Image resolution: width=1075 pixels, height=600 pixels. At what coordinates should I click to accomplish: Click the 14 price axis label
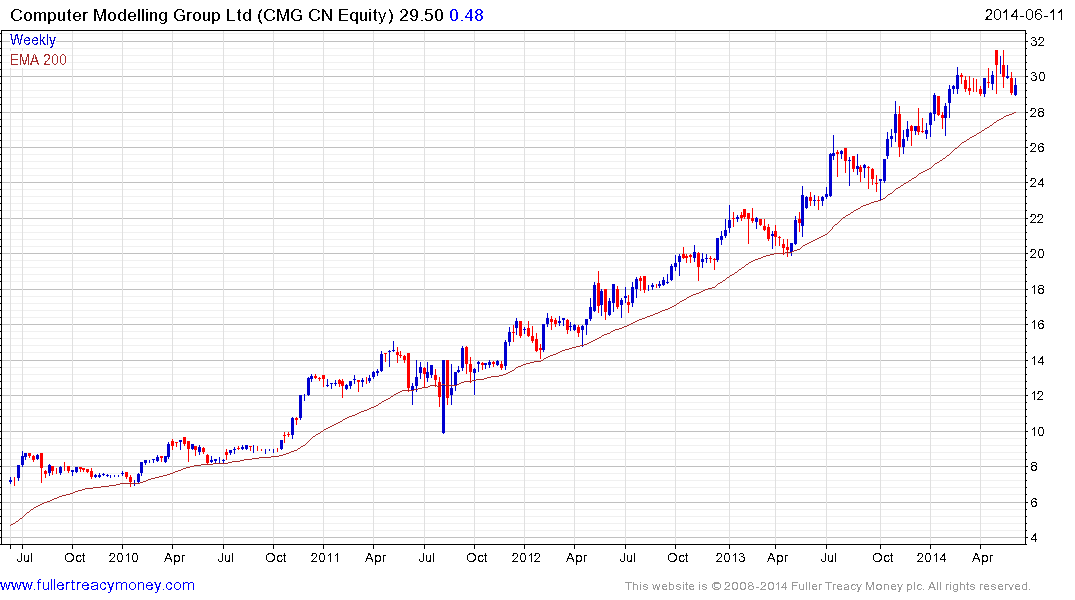coord(1037,361)
